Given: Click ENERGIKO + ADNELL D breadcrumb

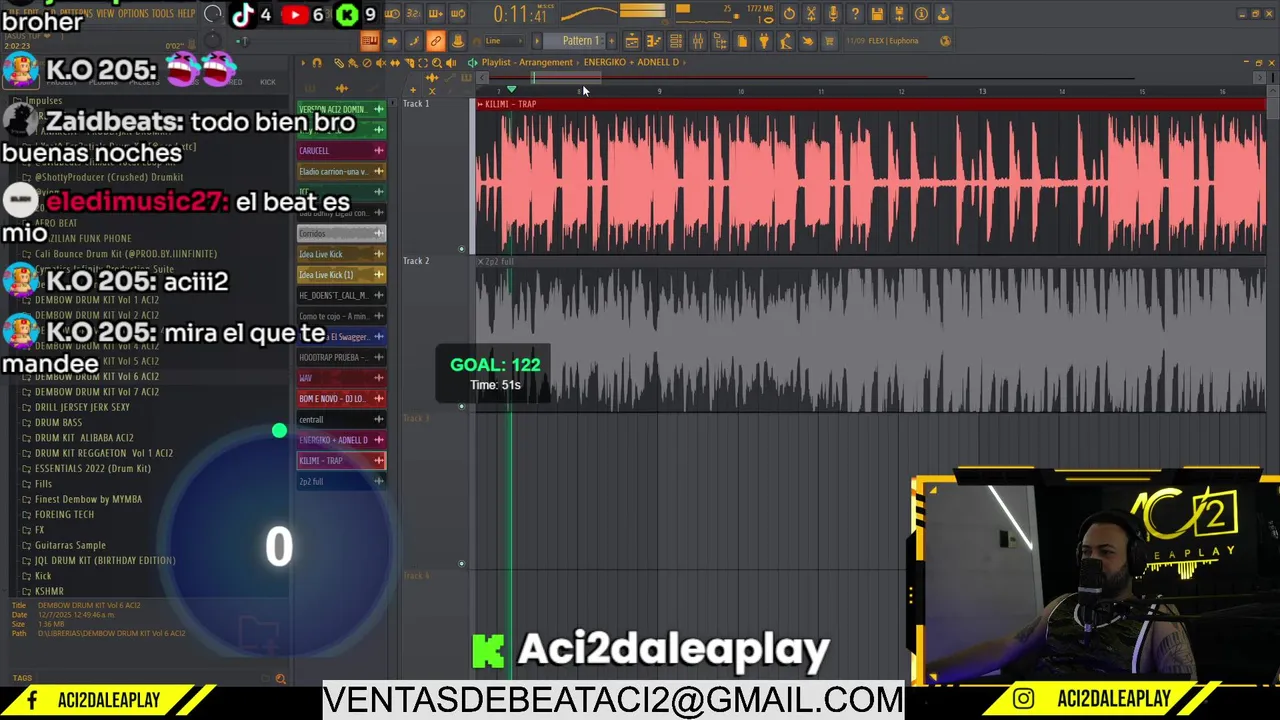Looking at the screenshot, I should pos(631,62).
